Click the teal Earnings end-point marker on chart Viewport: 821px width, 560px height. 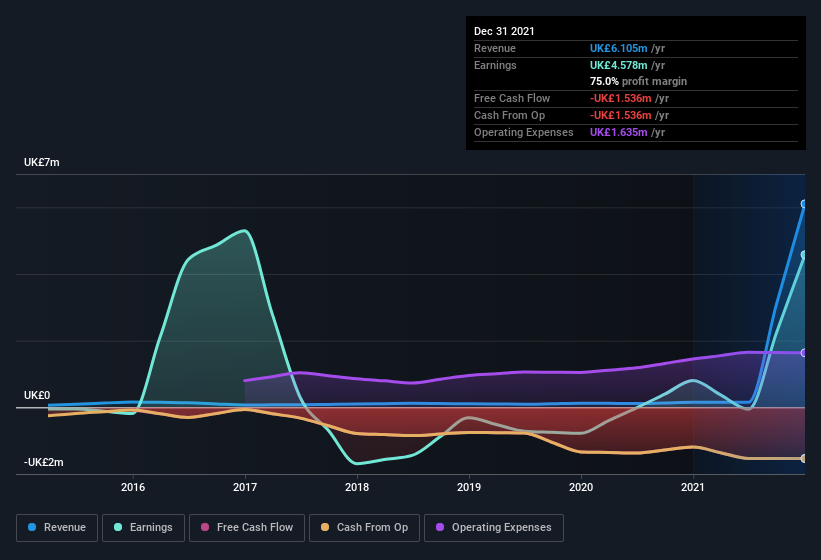(804, 255)
